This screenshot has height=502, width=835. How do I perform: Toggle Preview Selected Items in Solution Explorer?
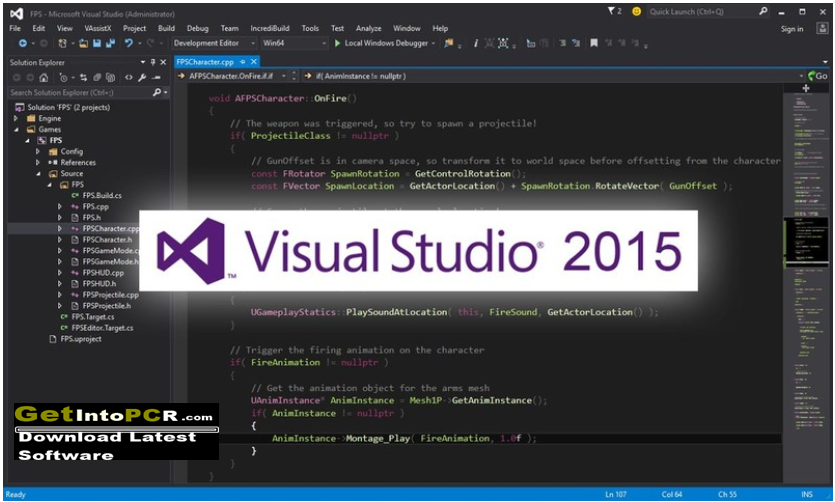(155, 77)
